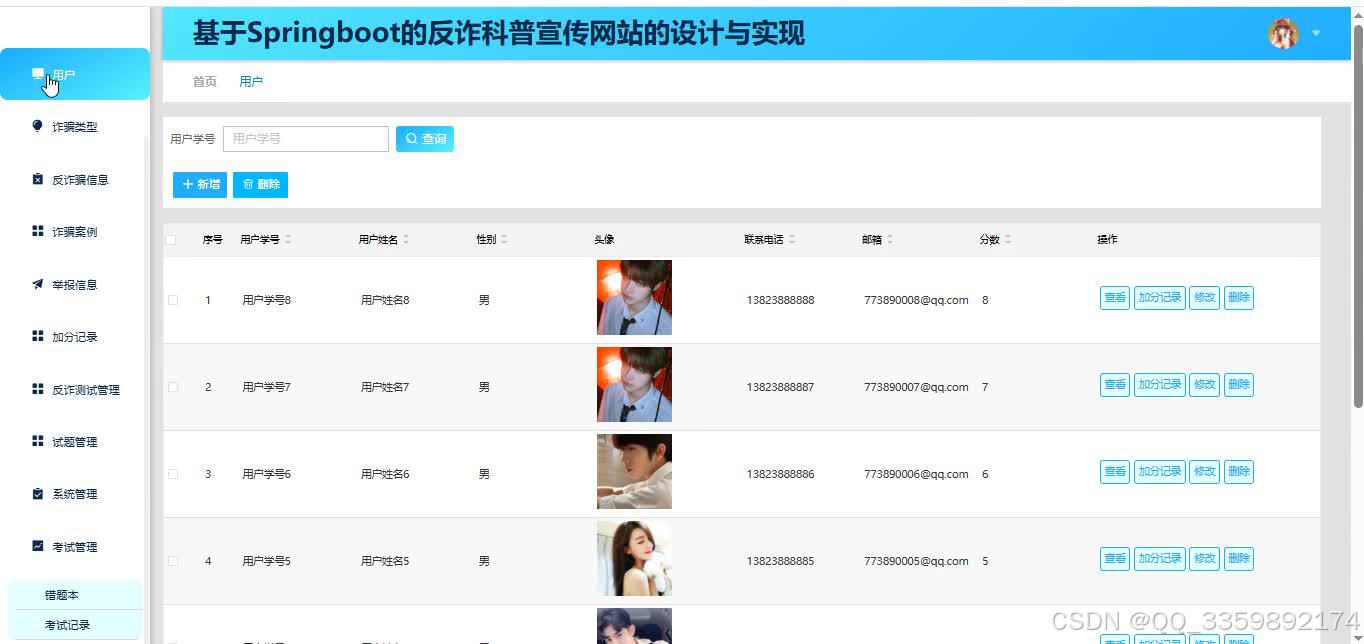The height and width of the screenshot is (644, 1364).
Task: Sort by 用户学号 column
Action: 288,240
